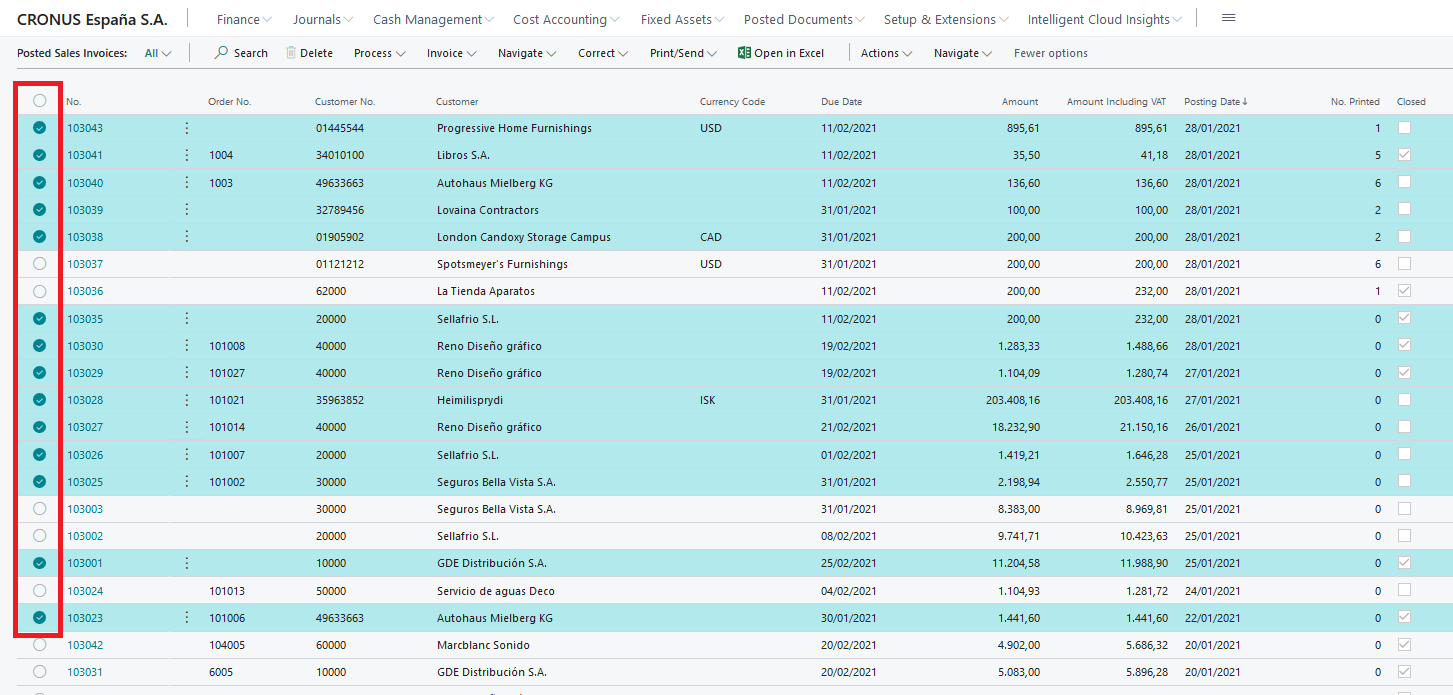
Task: Open the row menu dots for invoice 103039
Action: pos(187,210)
